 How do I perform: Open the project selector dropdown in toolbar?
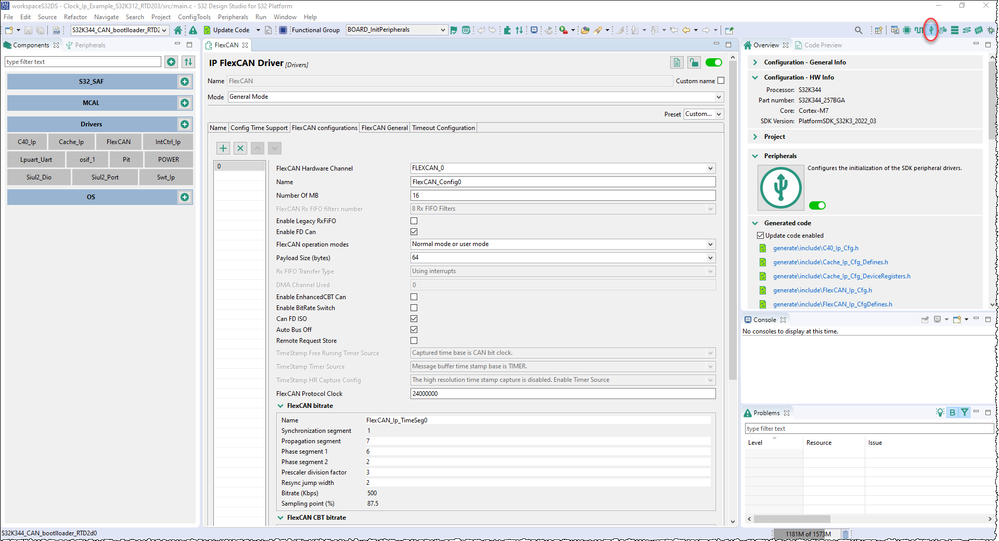pos(119,30)
